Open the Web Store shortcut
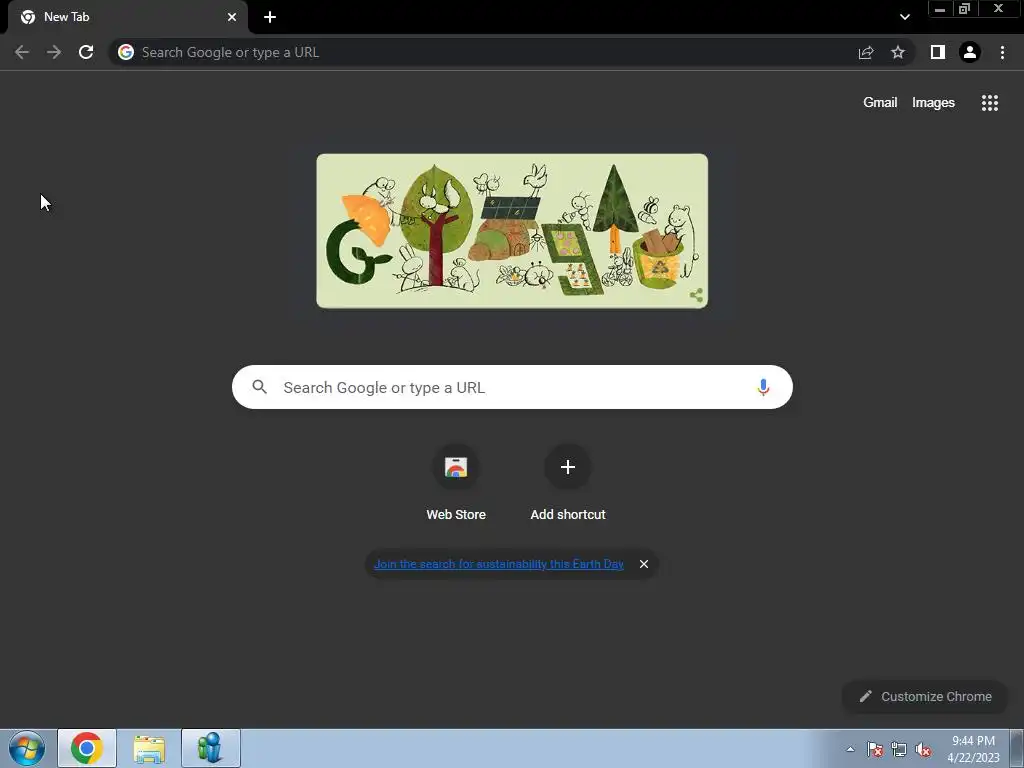1024x768 pixels. click(456, 482)
